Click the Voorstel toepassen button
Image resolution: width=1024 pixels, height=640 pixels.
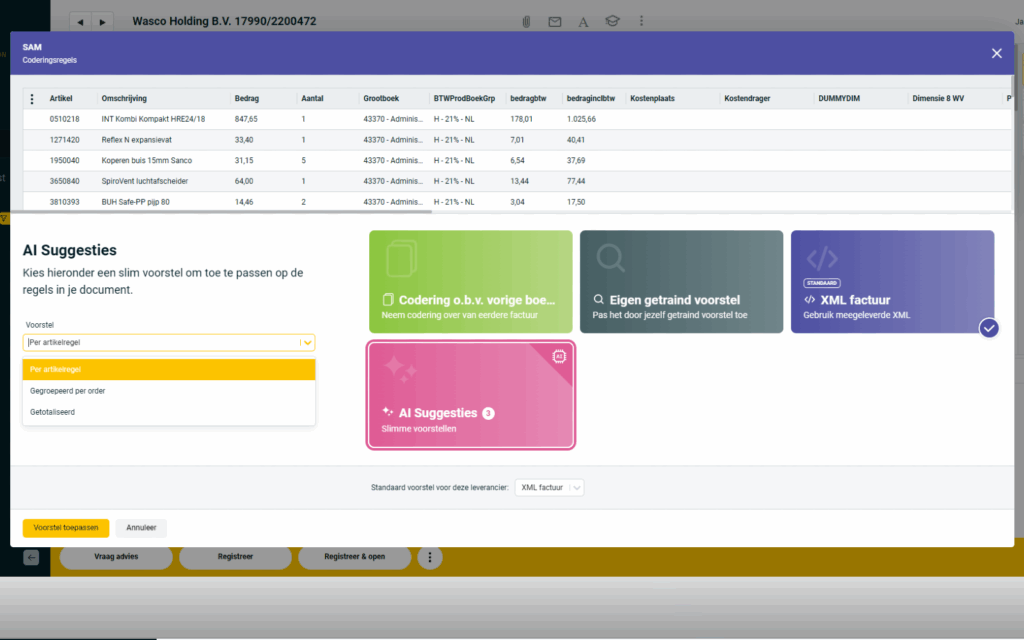click(66, 527)
